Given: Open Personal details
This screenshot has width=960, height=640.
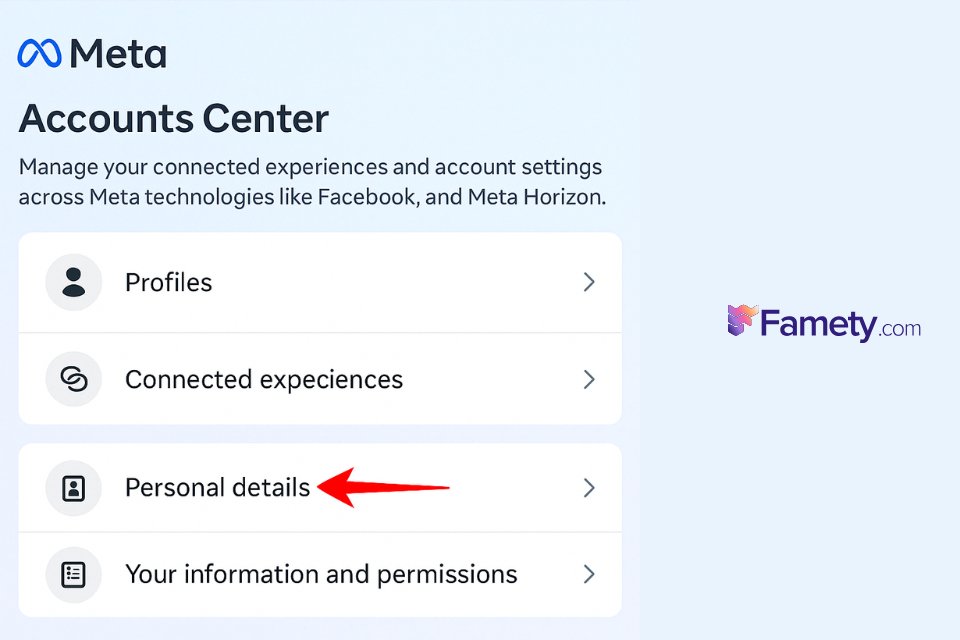Looking at the screenshot, I should coord(216,487).
